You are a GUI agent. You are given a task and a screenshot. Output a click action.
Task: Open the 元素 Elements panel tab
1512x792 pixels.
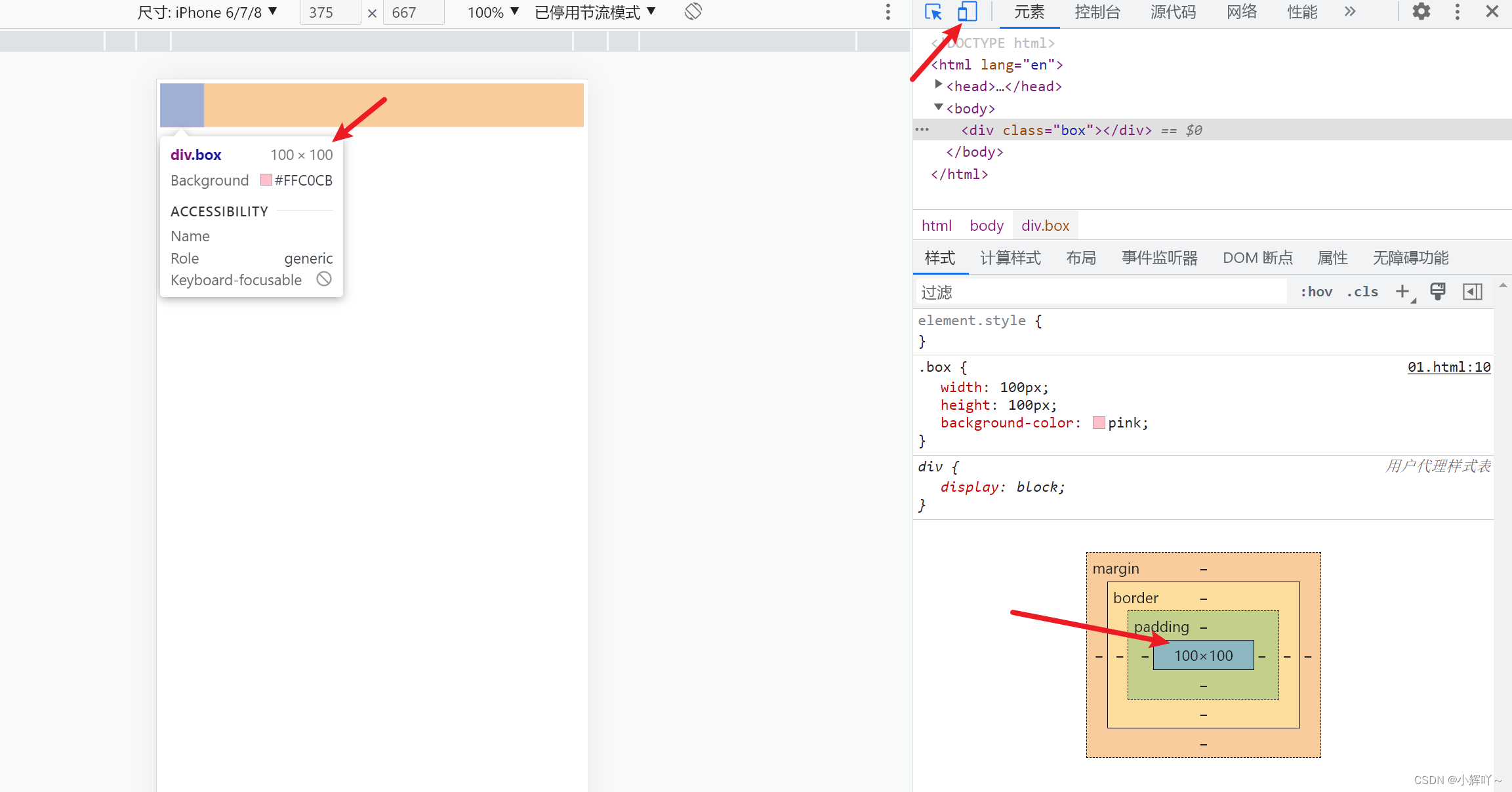pos(1029,13)
